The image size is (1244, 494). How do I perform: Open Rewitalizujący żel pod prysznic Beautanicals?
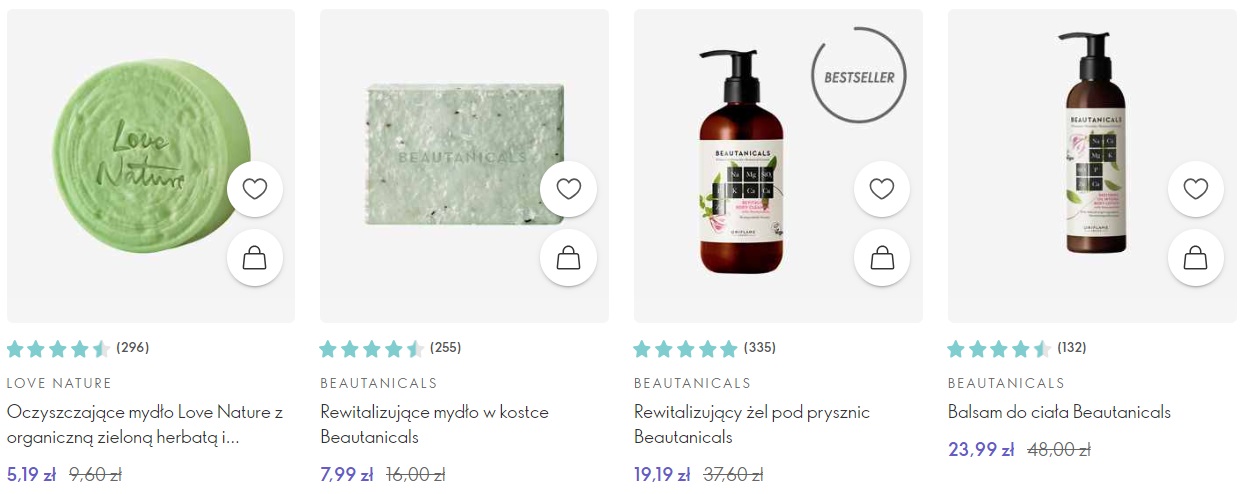[x=752, y=424]
